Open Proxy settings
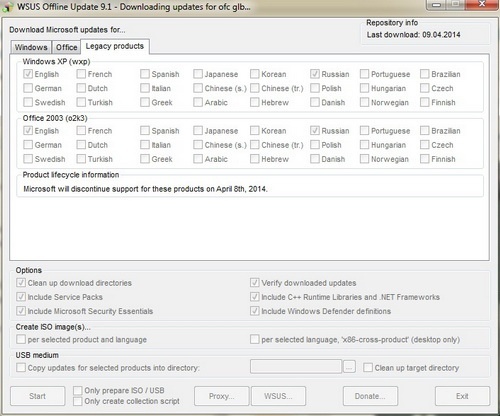This screenshot has width=500, height=416. click(x=222, y=396)
